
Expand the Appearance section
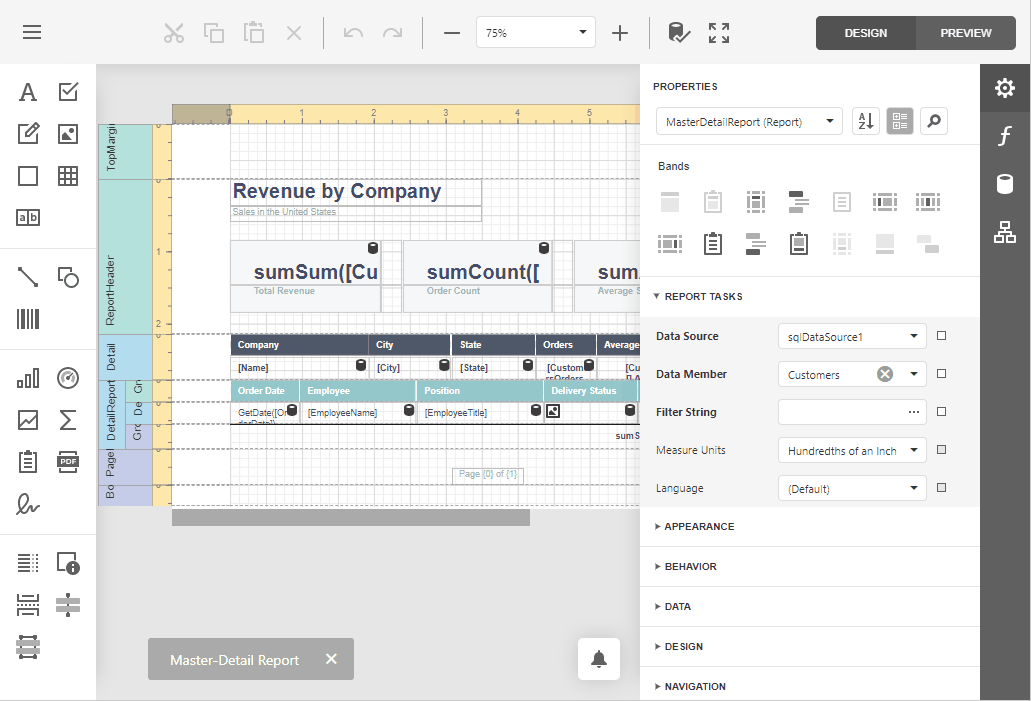click(699, 526)
